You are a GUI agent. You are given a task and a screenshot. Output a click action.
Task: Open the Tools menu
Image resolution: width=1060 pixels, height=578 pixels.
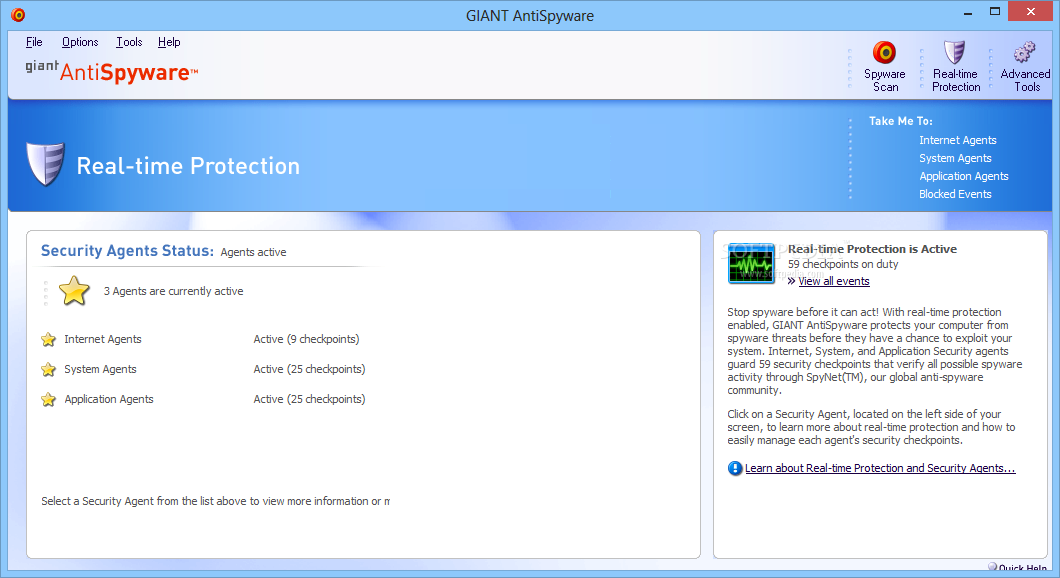click(x=129, y=42)
